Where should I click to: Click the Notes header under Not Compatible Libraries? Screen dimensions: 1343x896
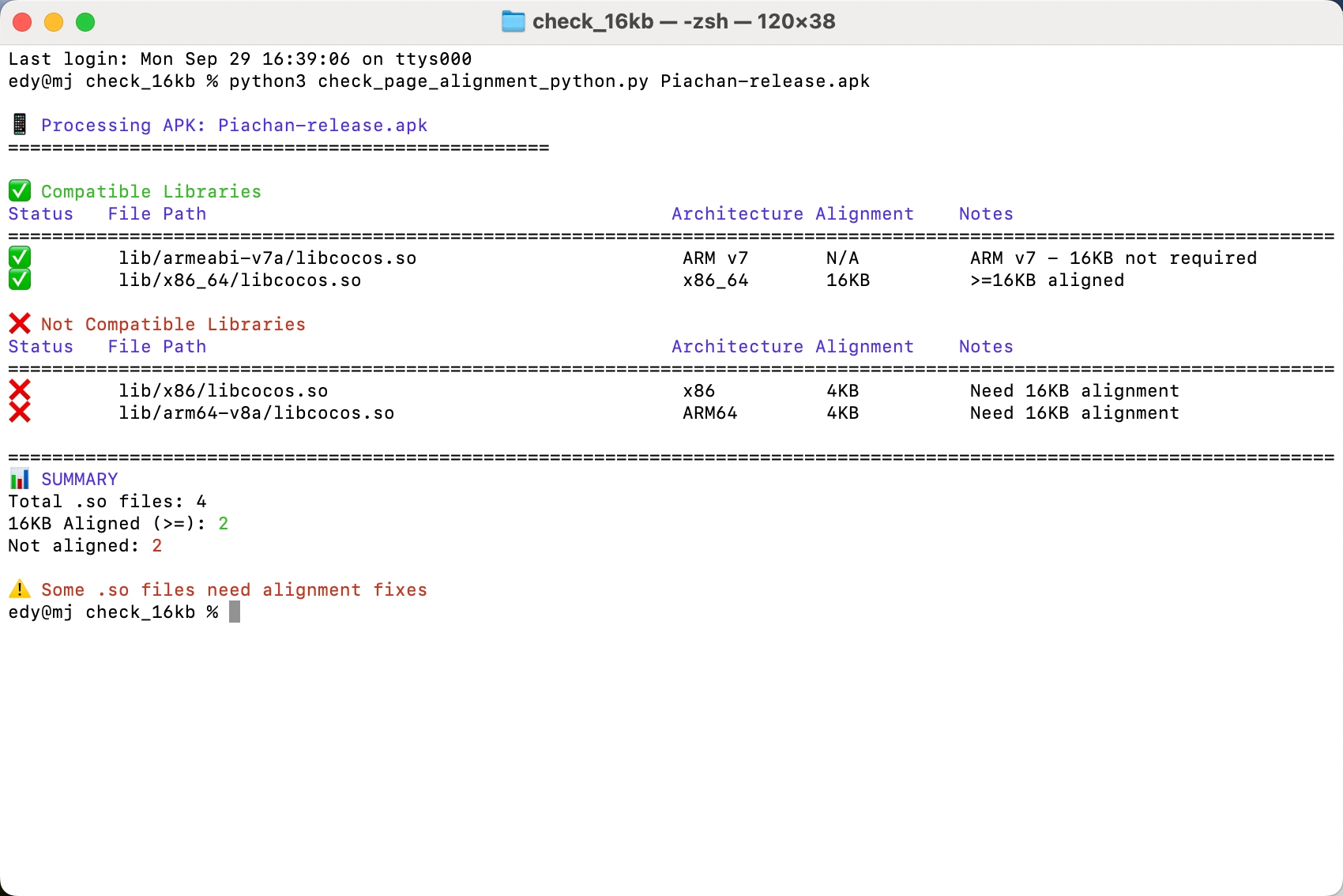[986, 347]
